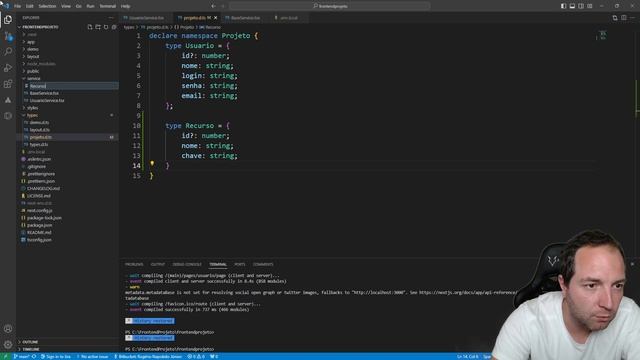This screenshot has height=360, width=640.
Task: Click the new file name input in service folder
Action: (74, 86)
